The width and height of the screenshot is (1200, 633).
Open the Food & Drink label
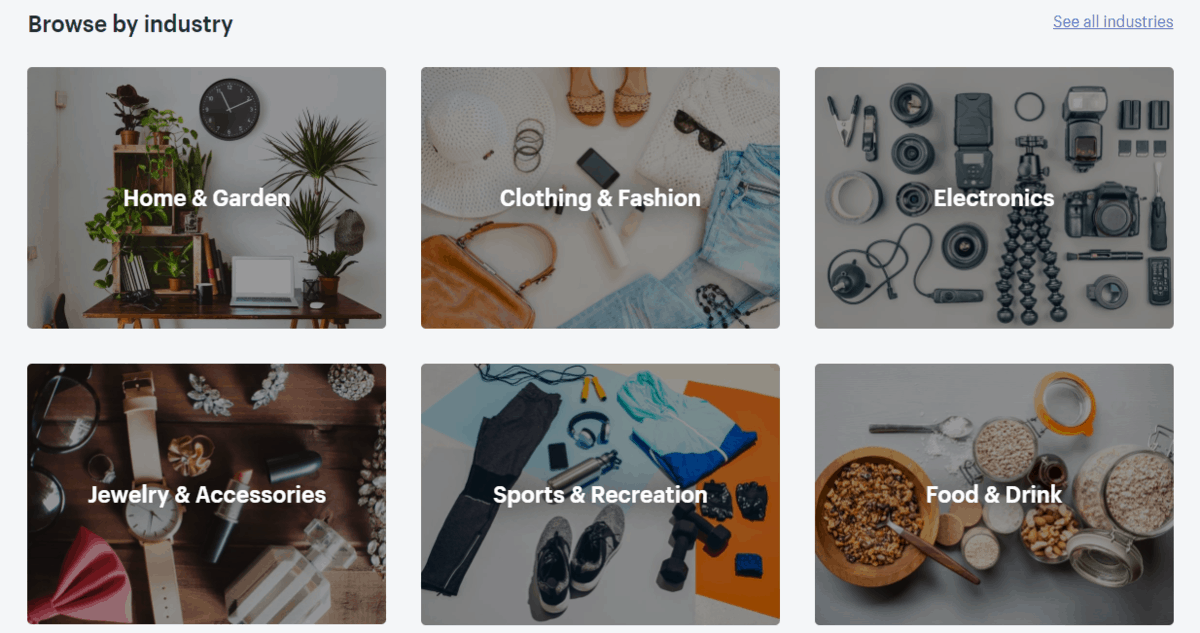994,494
